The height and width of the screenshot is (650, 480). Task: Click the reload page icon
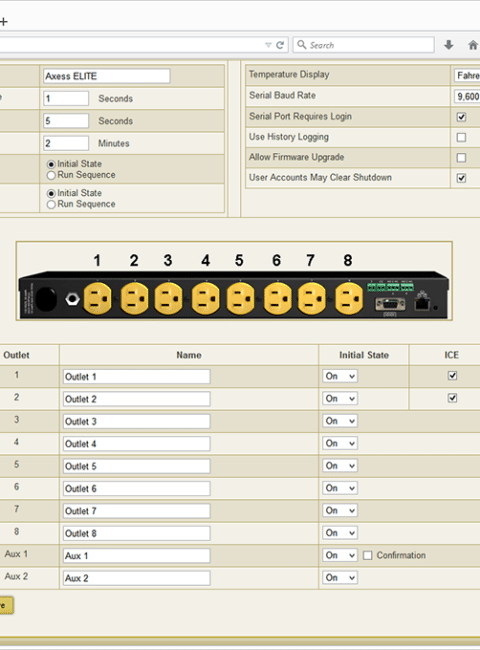[280, 45]
